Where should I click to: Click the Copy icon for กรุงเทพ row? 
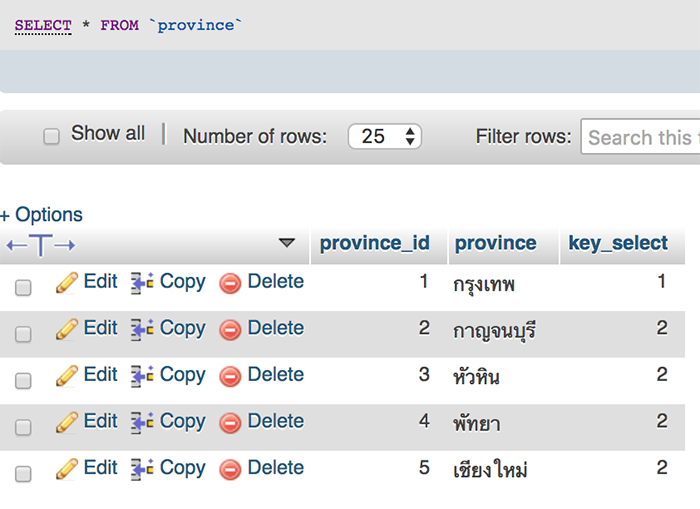pos(142,283)
